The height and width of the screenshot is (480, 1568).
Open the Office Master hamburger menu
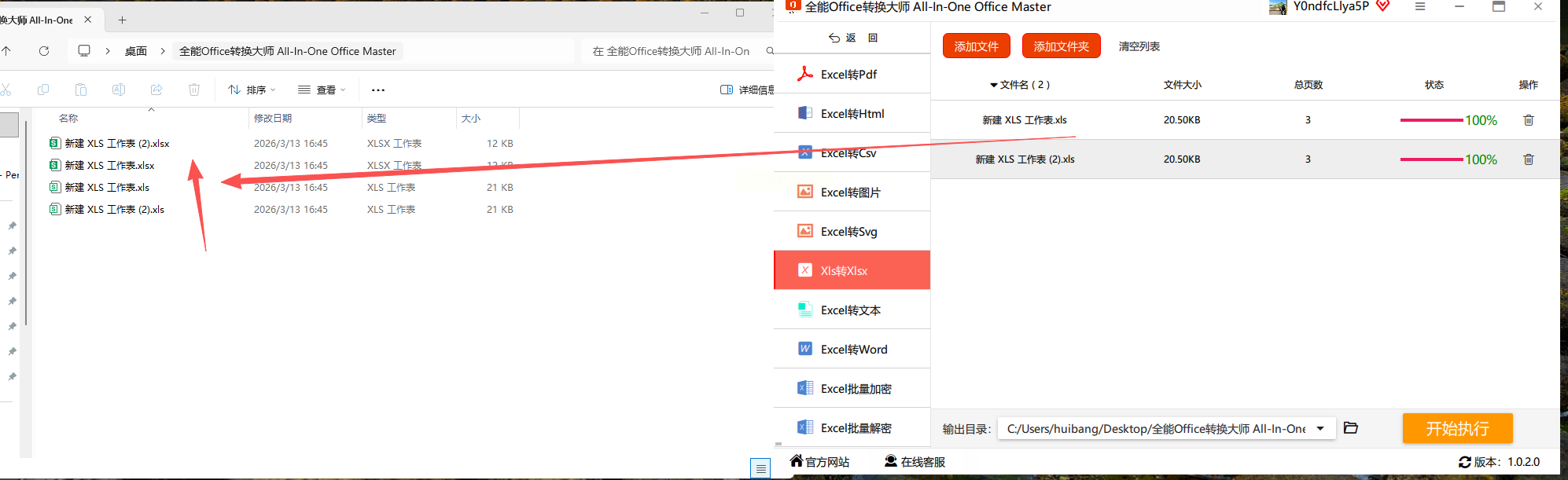[x=1420, y=6]
